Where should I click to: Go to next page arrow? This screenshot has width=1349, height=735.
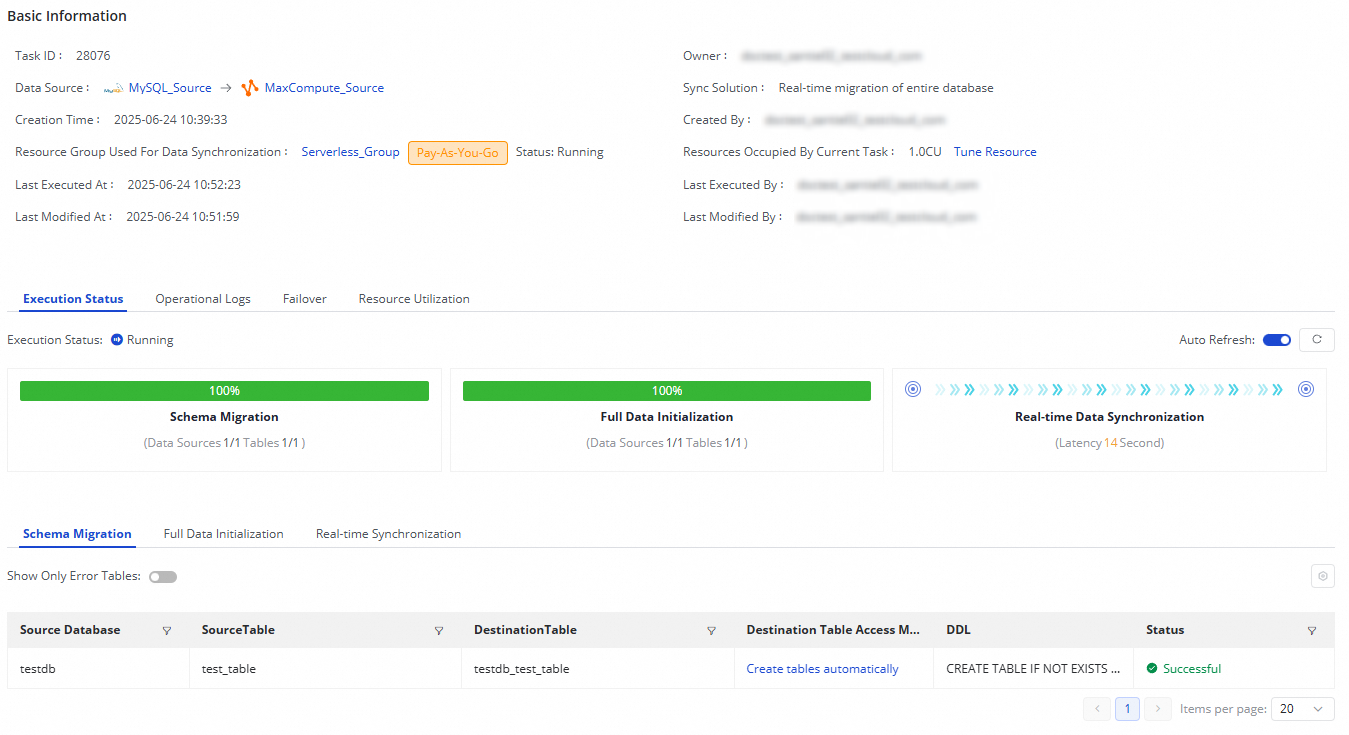[x=1158, y=709]
